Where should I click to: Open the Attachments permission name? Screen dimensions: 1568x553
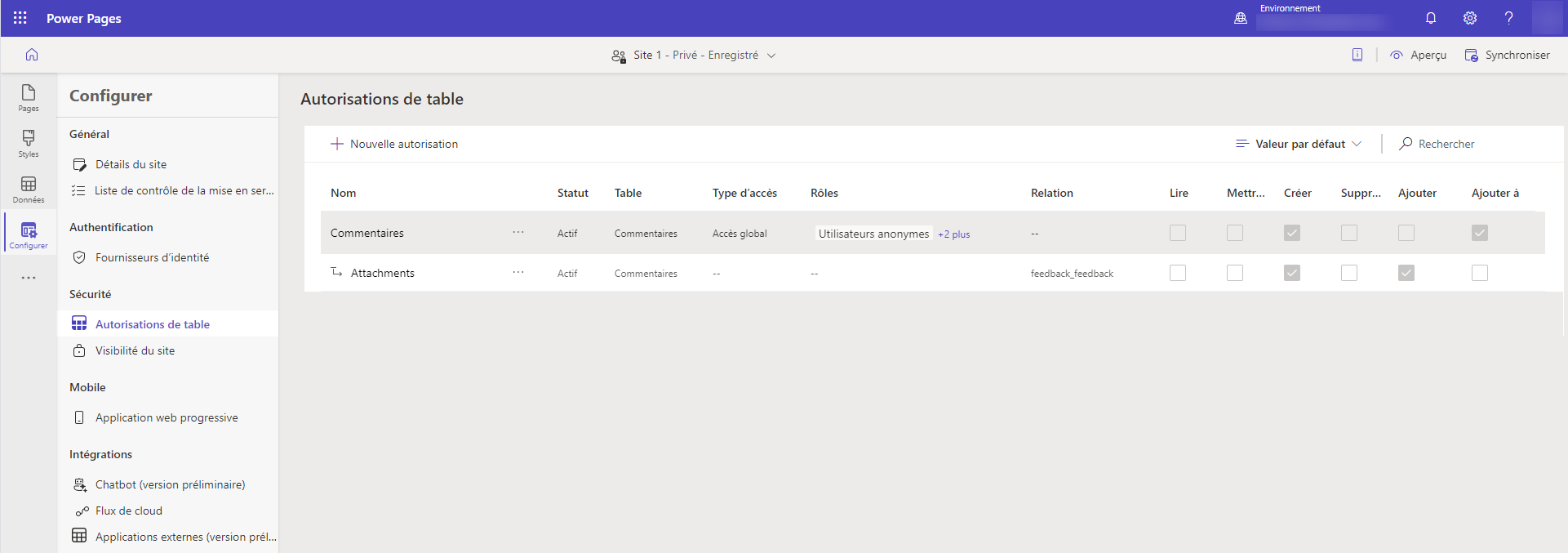coord(383,273)
